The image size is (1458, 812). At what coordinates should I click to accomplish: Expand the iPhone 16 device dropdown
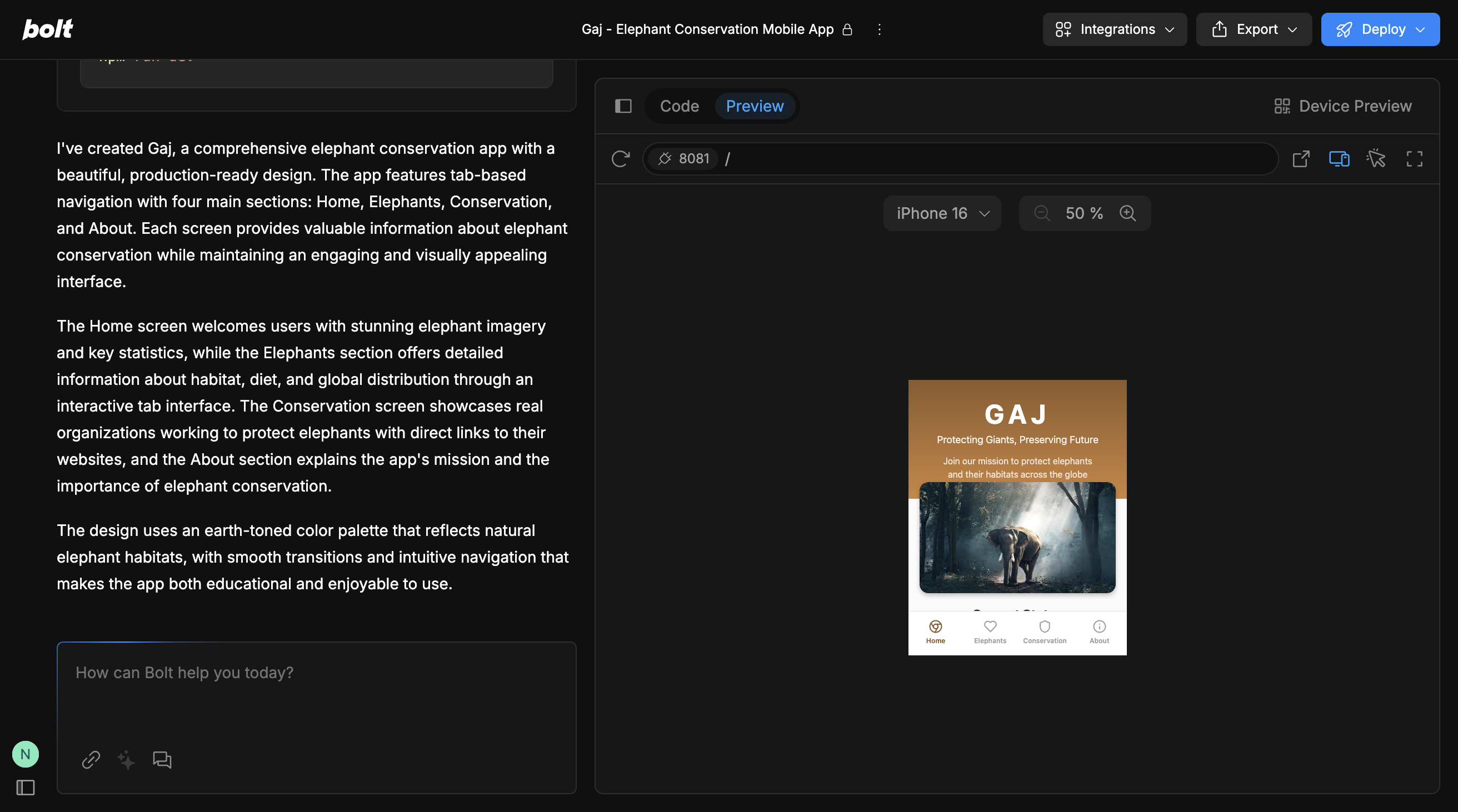click(x=942, y=213)
